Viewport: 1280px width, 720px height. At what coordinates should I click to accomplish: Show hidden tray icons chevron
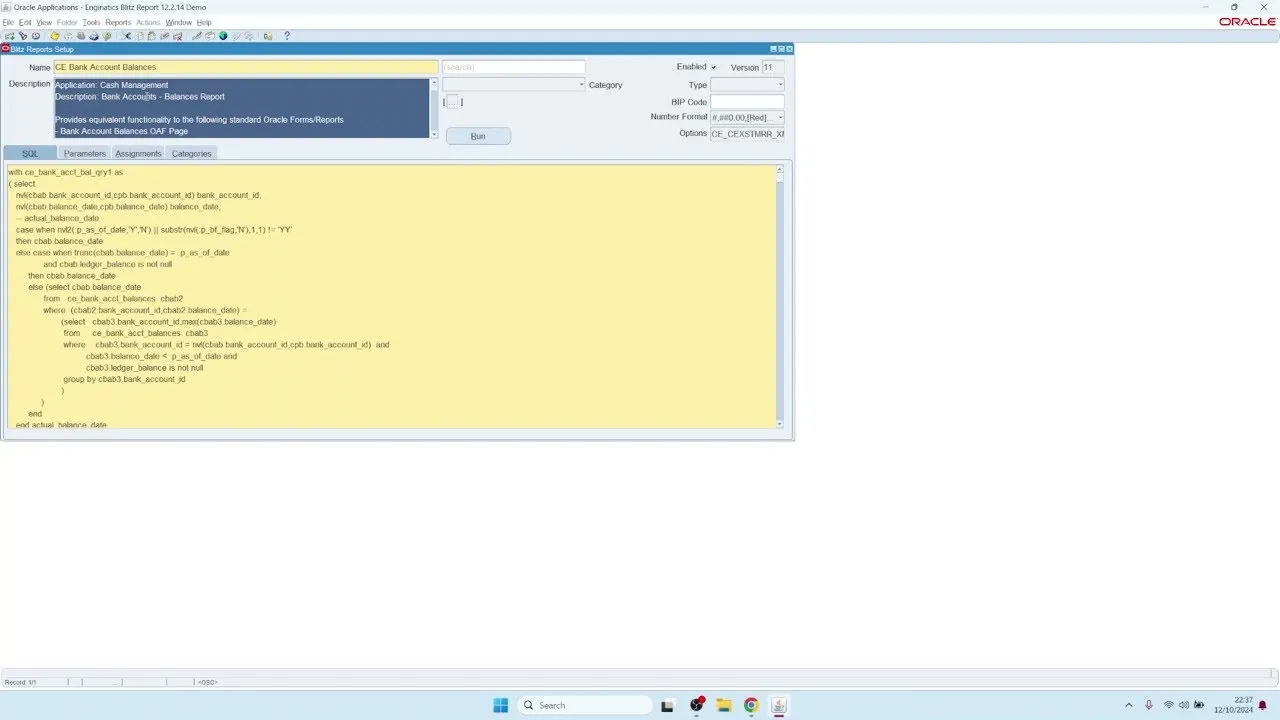click(1129, 705)
